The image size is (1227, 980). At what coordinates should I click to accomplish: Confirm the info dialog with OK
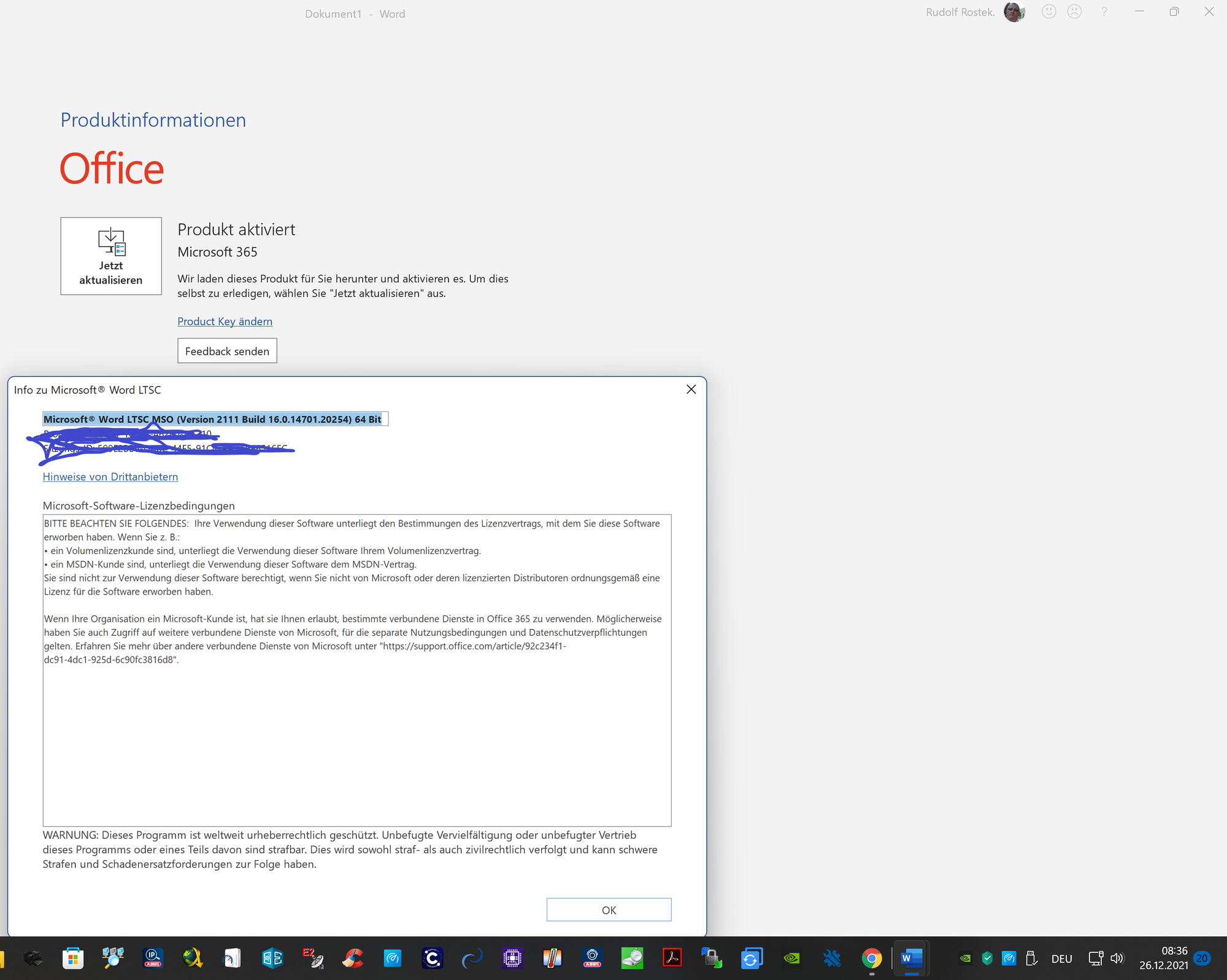click(x=609, y=910)
